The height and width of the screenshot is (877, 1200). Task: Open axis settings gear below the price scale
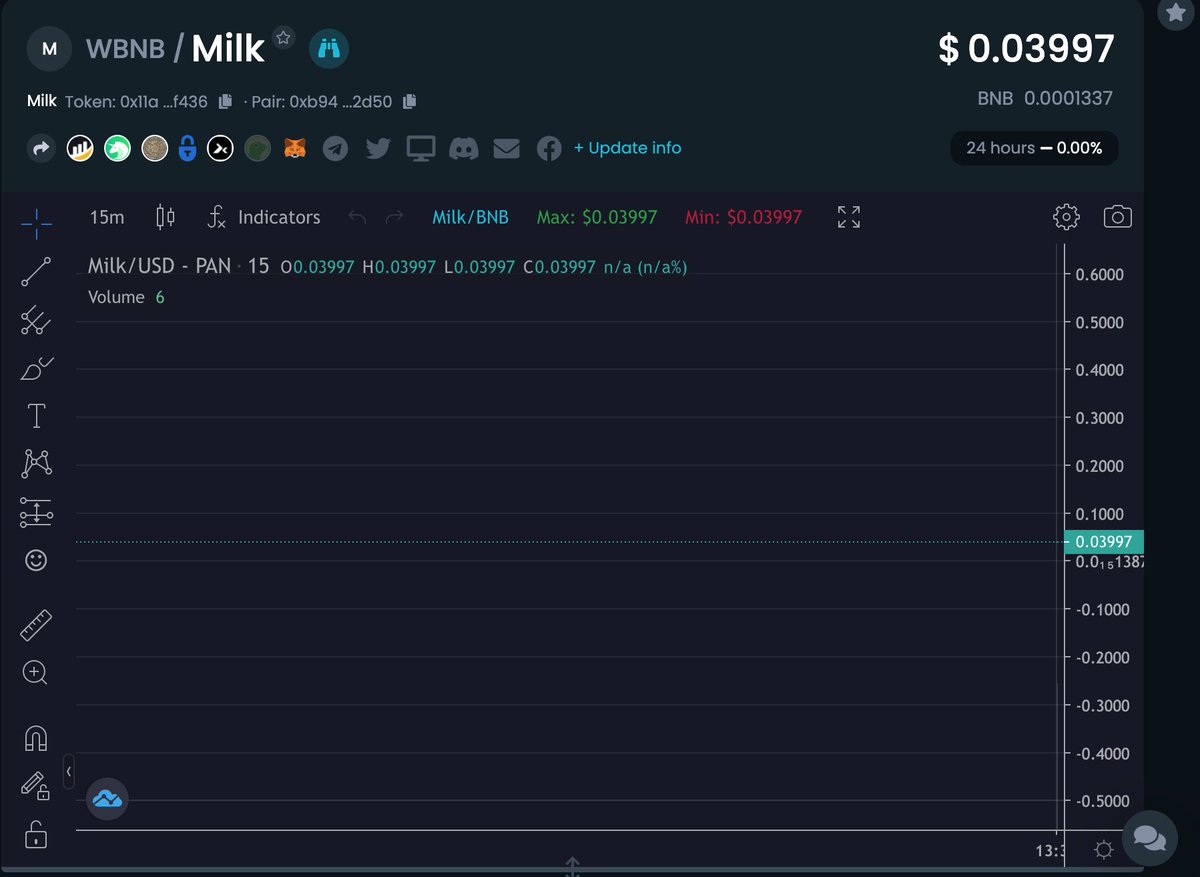tap(1104, 850)
